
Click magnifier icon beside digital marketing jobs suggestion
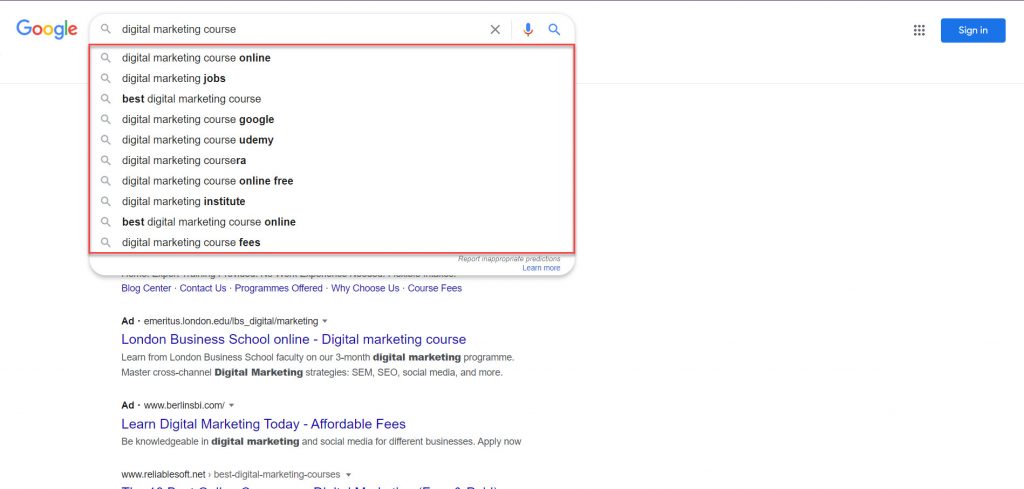pyautogui.click(x=106, y=78)
